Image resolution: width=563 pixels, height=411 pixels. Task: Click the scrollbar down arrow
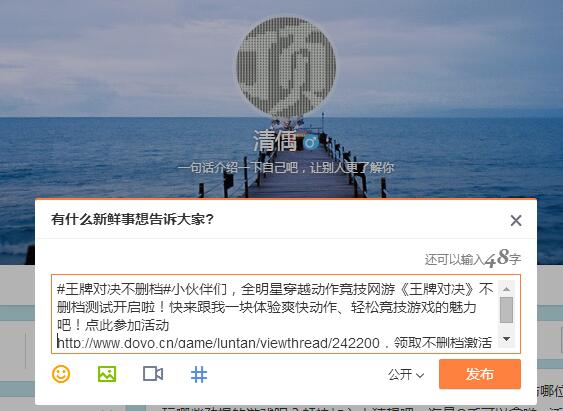pos(507,339)
